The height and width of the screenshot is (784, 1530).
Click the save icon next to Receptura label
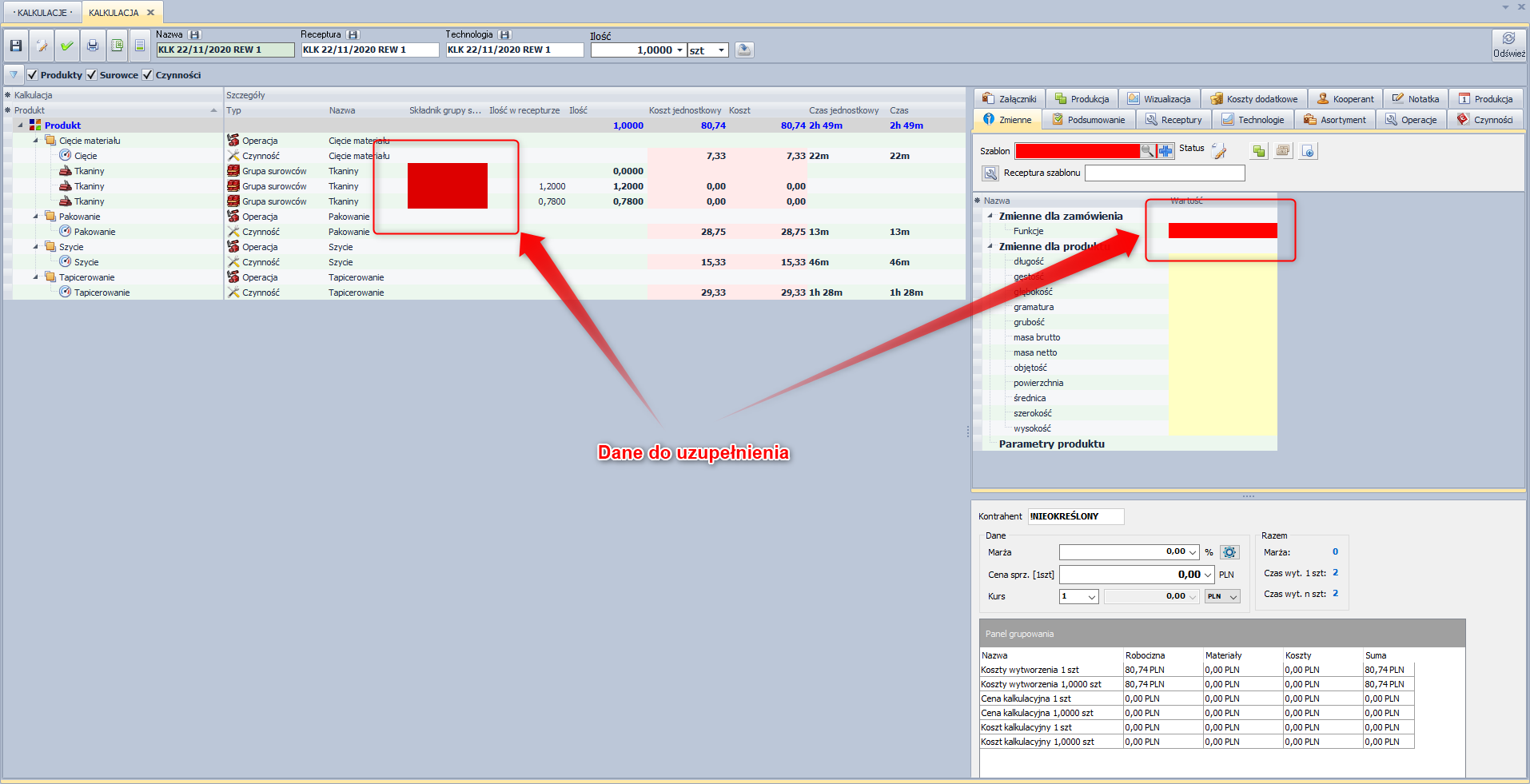353,35
